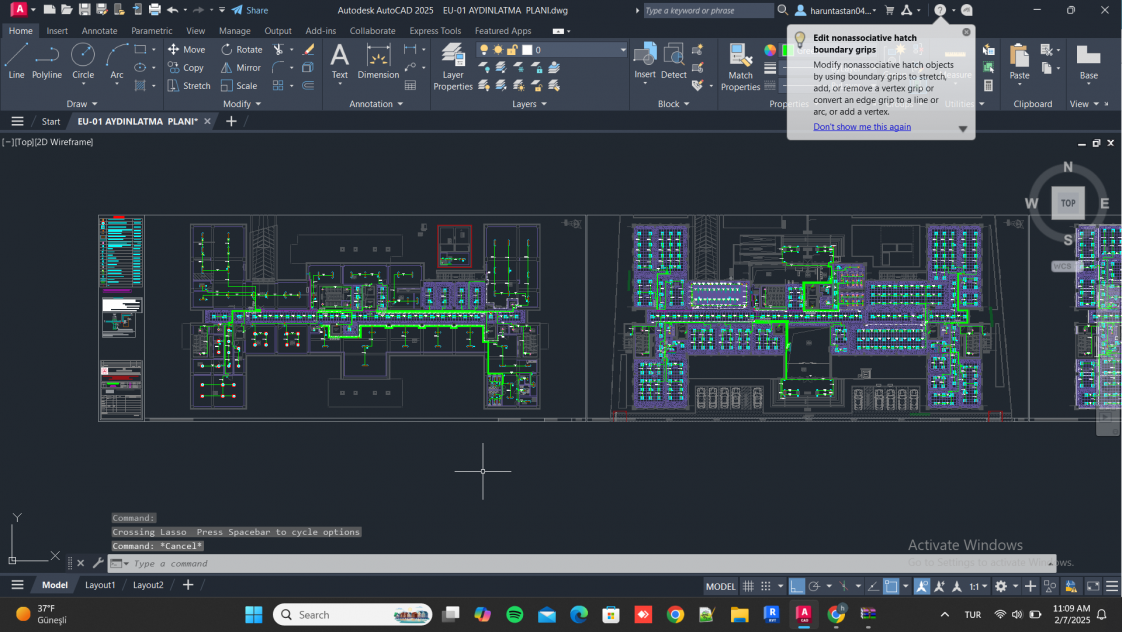Click the Share button in title bar
The image size is (1122, 632).
pos(250,10)
